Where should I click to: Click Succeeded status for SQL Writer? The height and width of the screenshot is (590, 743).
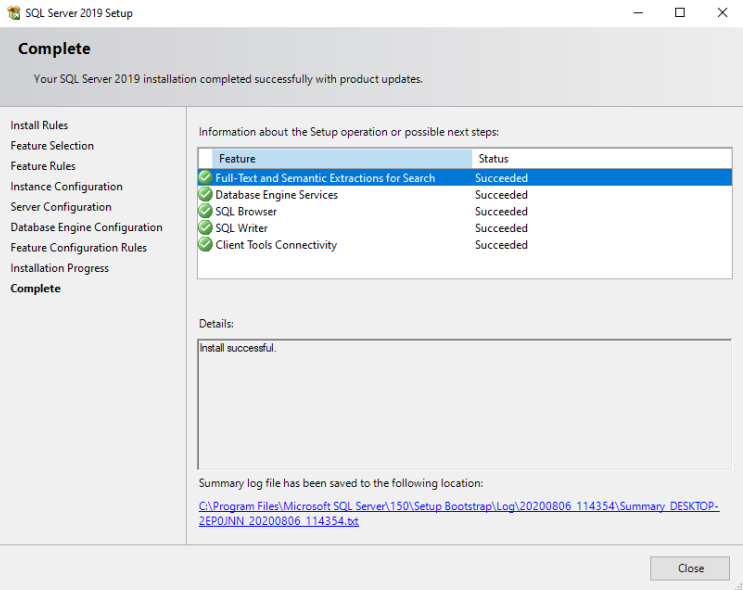501,228
